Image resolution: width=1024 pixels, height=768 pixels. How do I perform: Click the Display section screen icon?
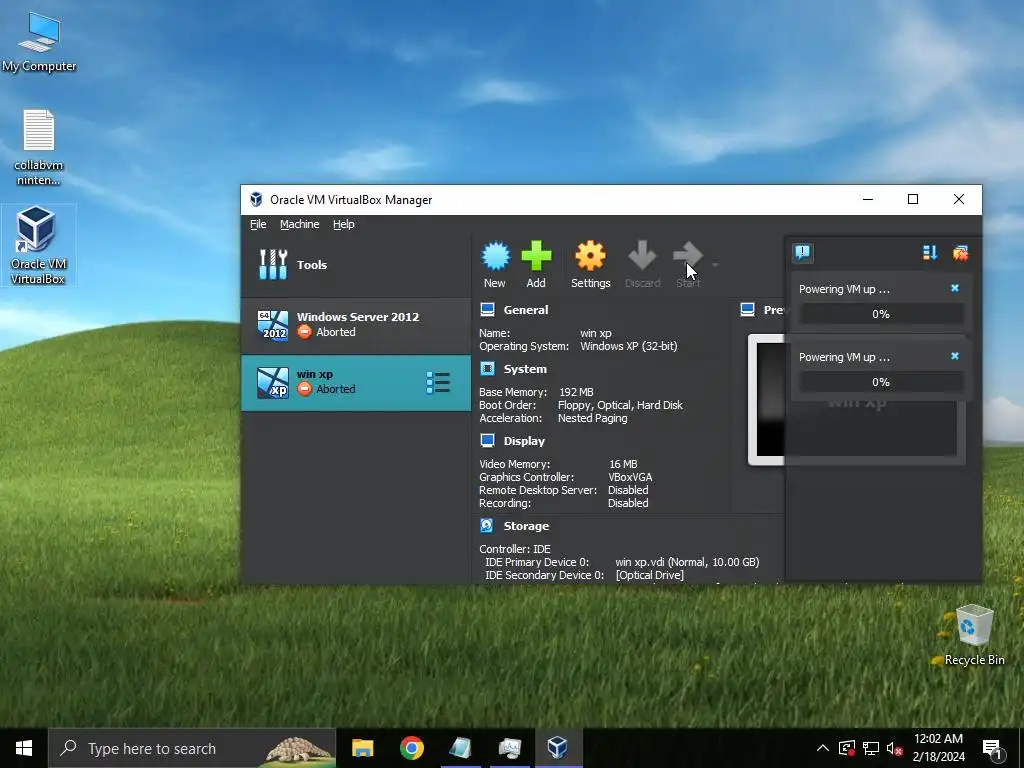[487, 441]
